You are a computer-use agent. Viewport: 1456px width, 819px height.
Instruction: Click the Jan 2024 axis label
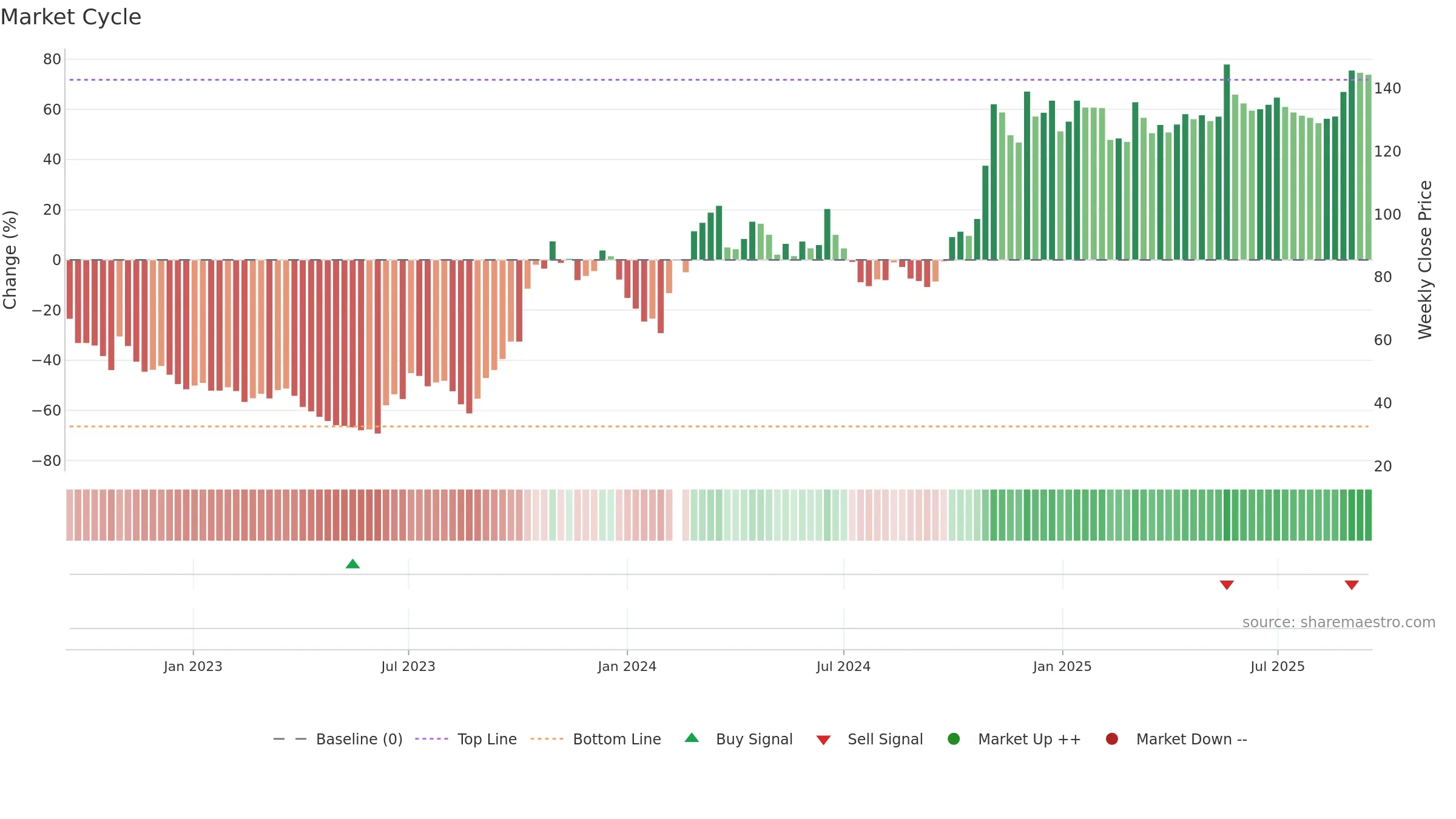tap(627, 666)
